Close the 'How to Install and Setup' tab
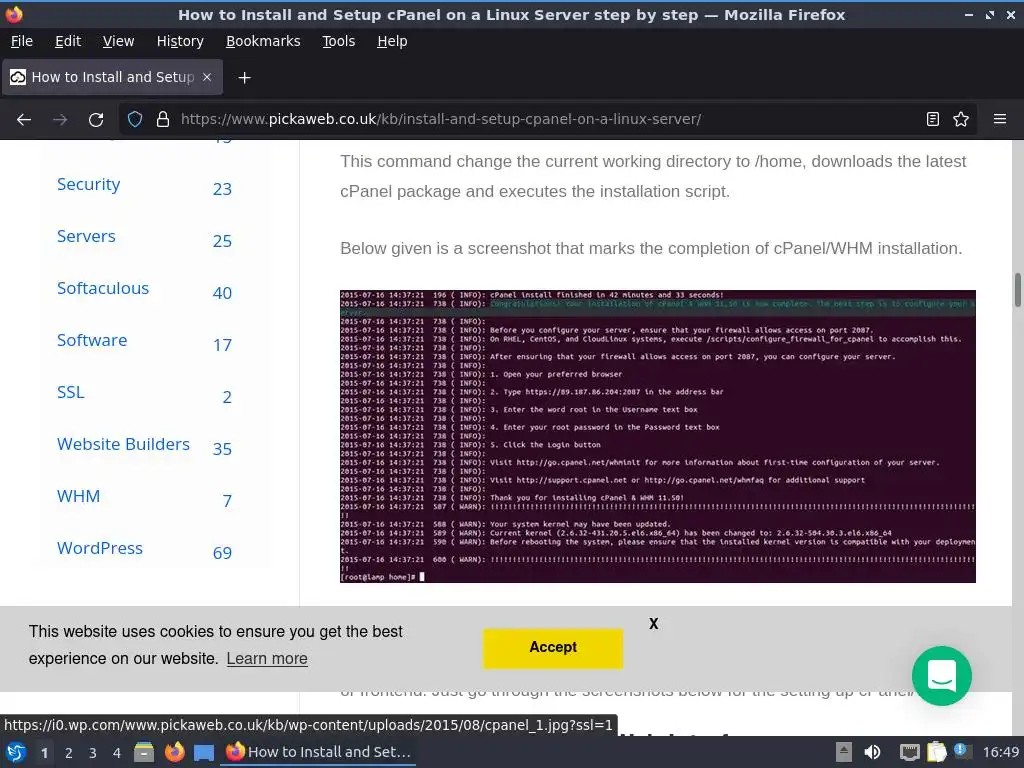Viewport: 1024px width, 768px height. pyautogui.click(x=207, y=77)
